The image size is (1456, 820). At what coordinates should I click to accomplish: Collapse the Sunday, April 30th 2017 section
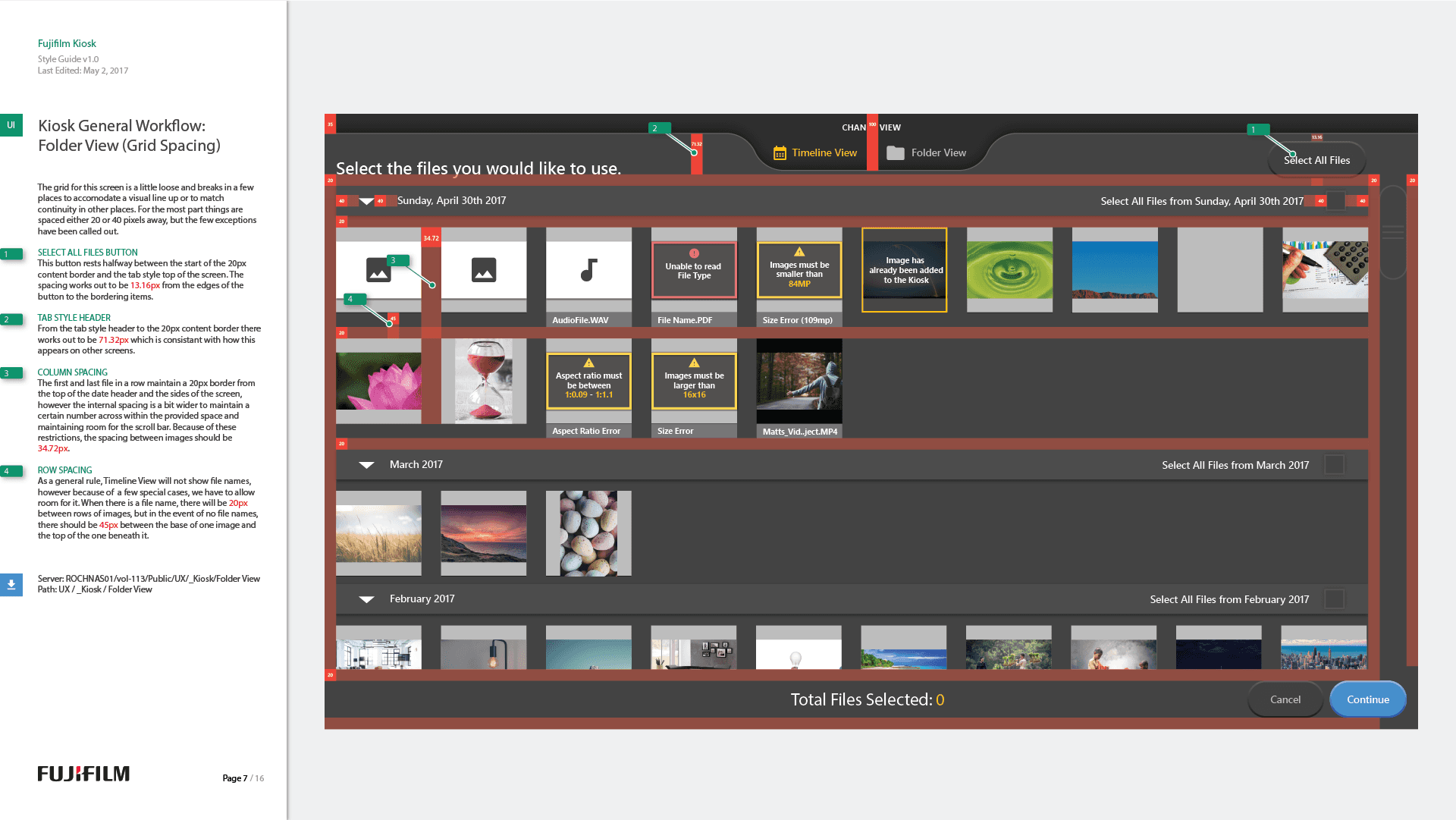(366, 201)
